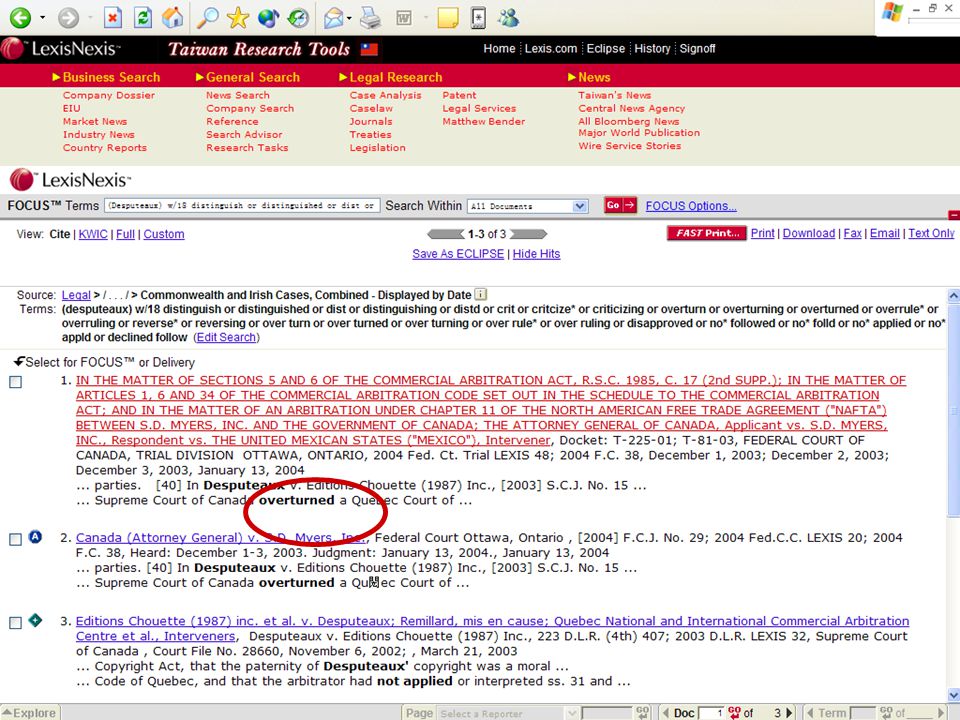960x720 pixels.
Task: Go to next results with right gray arrow
Action: pyautogui.click(x=528, y=234)
